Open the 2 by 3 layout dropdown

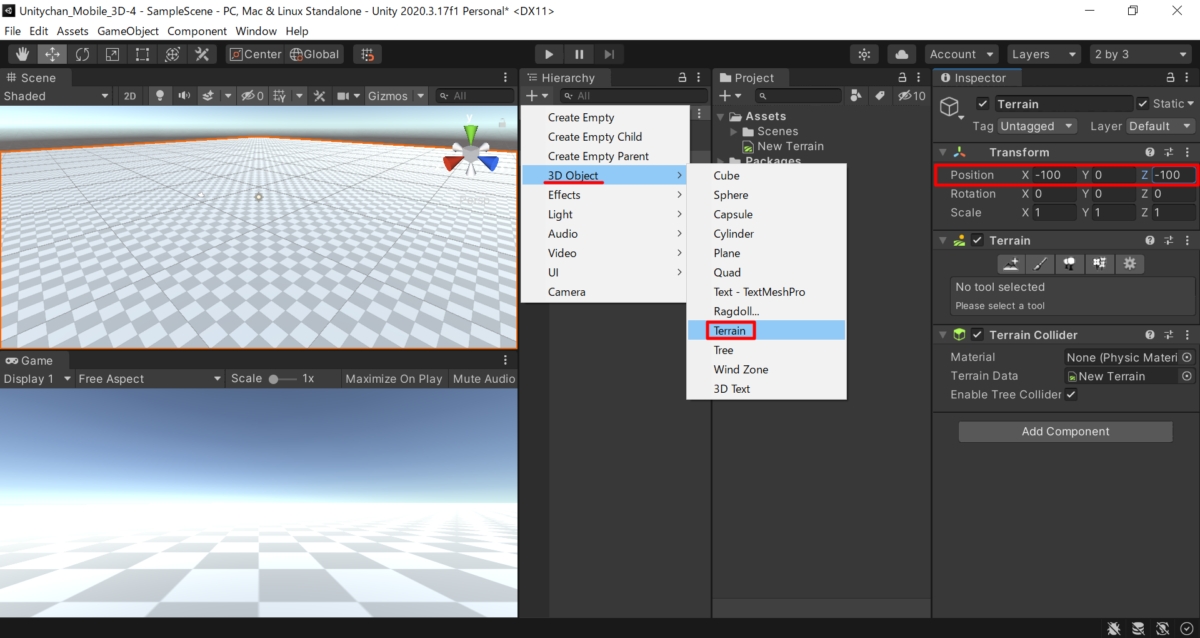(1140, 54)
